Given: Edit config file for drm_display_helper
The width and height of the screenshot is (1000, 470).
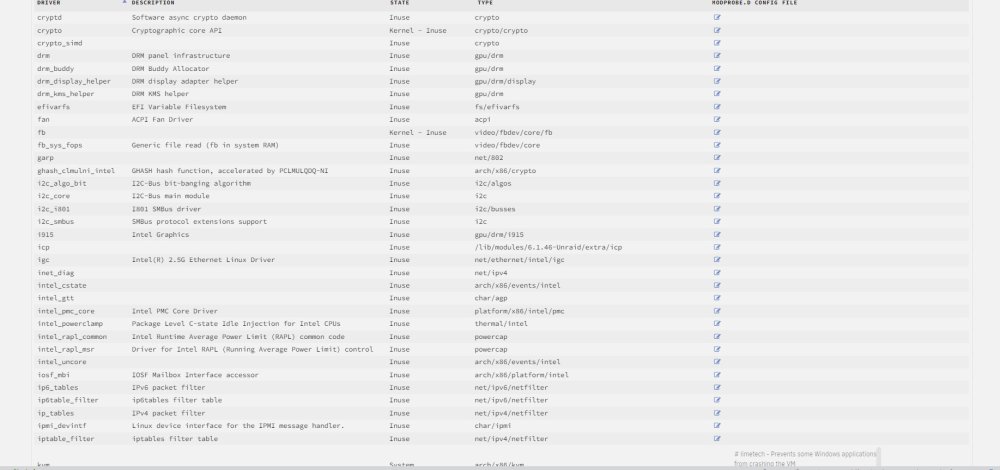Looking at the screenshot, I should click(717, 81).
